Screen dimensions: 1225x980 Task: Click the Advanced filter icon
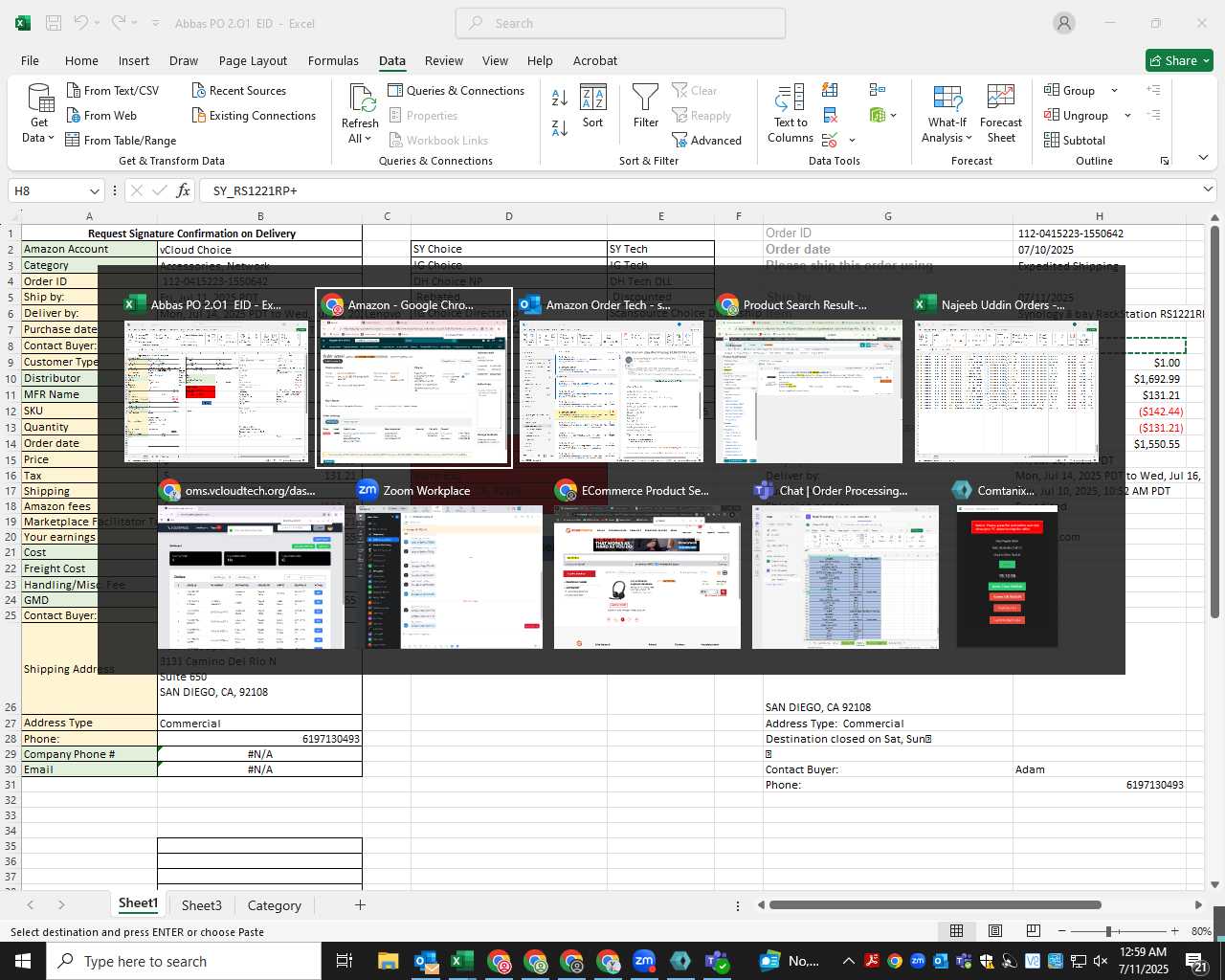(x=706, y=141)
